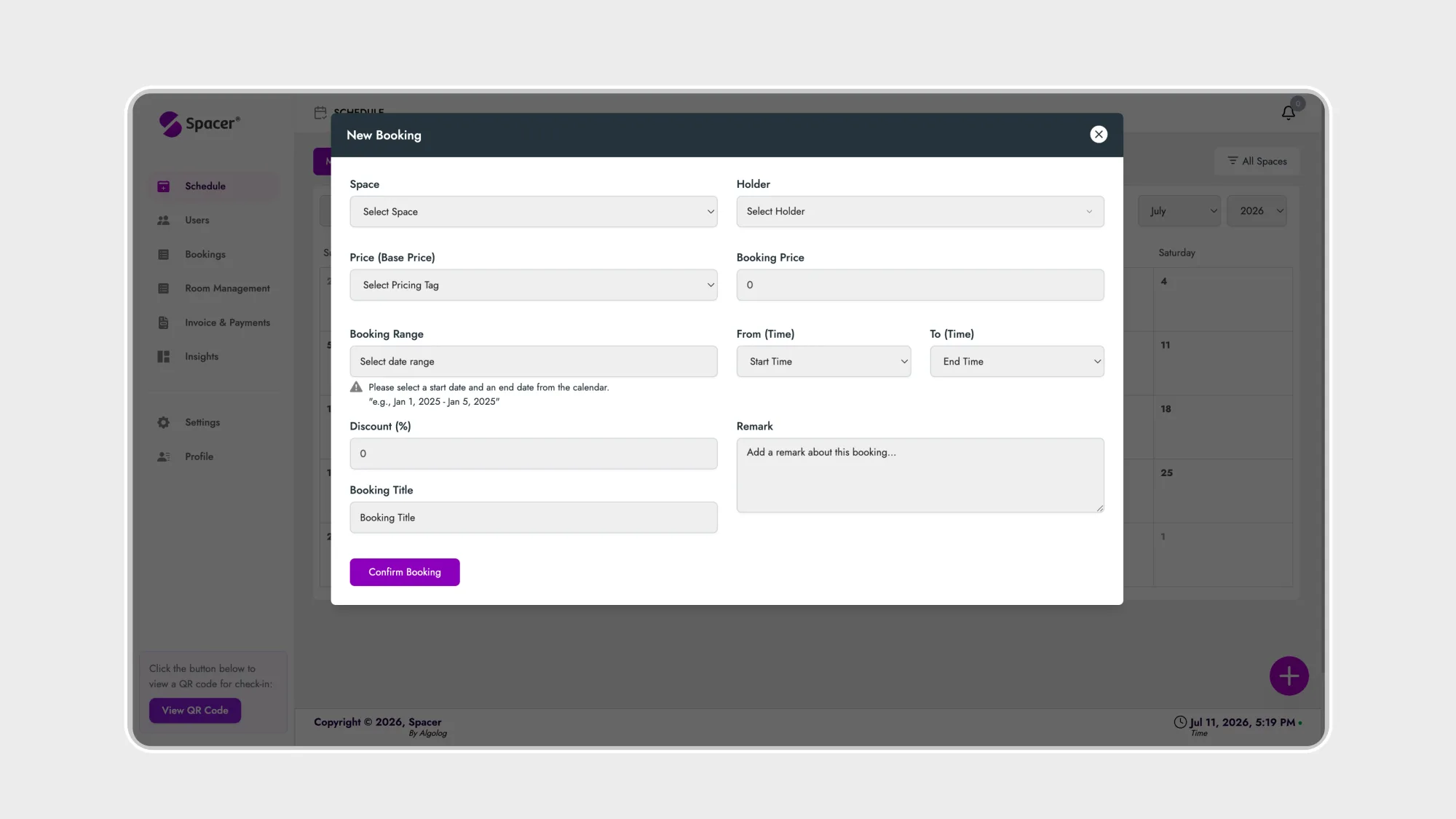
Task: Open the Profile label in sidebar
Action: click(199, 456)
